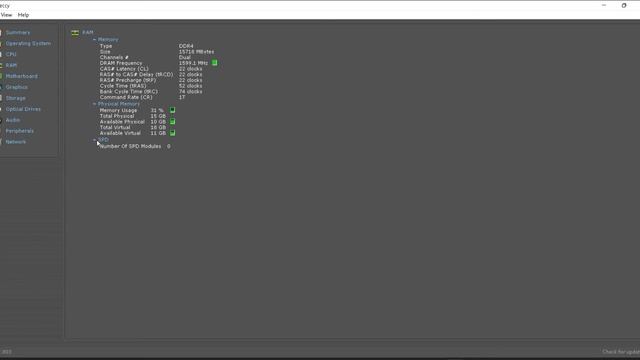Click the 1T command rate value
The height and width of the screenshot is (360, 640).
pyautogui.click(x=182, y=98)
